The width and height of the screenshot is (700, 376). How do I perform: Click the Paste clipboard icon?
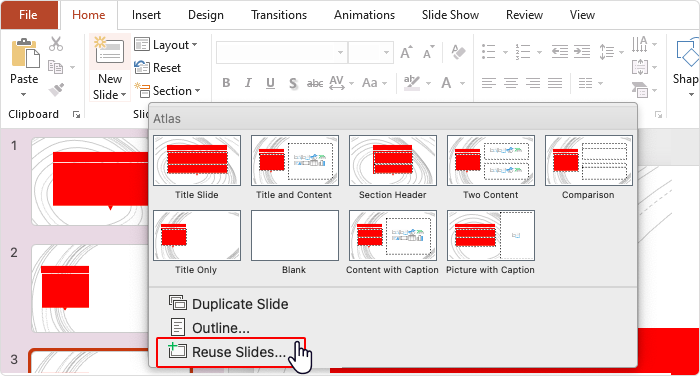[25, 53]
